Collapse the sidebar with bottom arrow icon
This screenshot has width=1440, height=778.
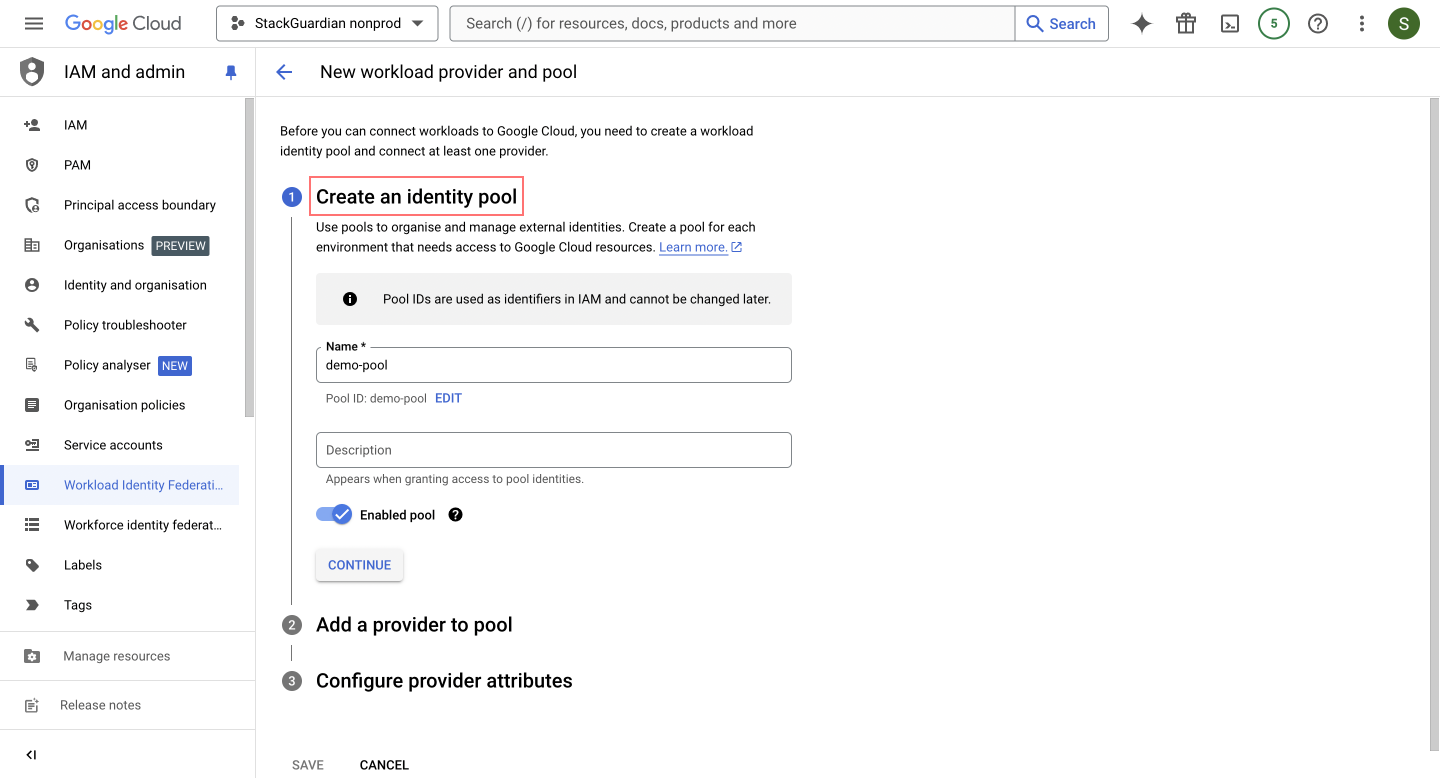pos(31,755)
